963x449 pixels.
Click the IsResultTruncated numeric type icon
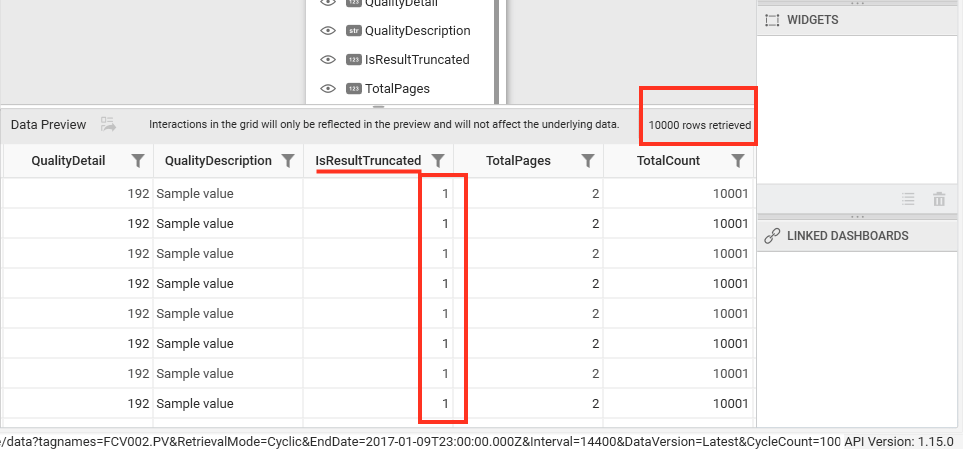pyautogui.click(x=353, y=60)
